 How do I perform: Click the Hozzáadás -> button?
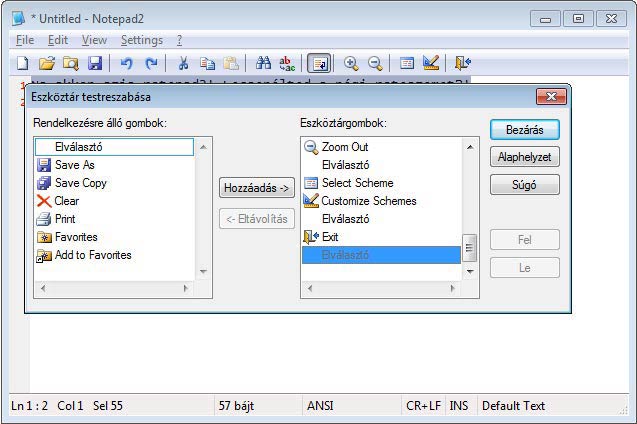[257, 188]
